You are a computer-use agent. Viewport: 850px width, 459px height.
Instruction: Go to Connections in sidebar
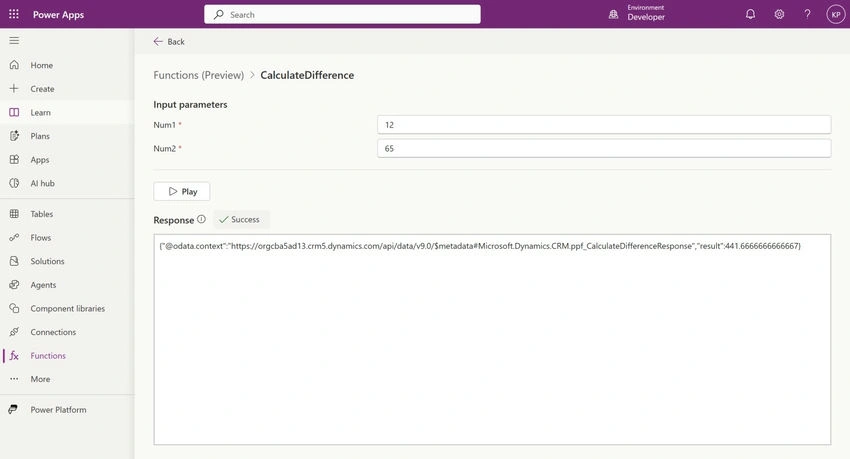pos(67,332)
